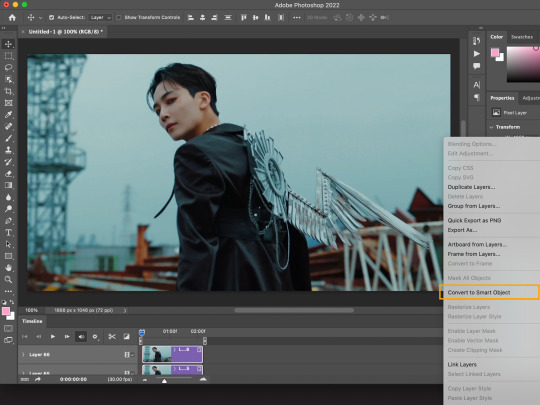Choose Artboard from Layers menu item
This screenshot has height=405, width=540.
tap(477, 245)
